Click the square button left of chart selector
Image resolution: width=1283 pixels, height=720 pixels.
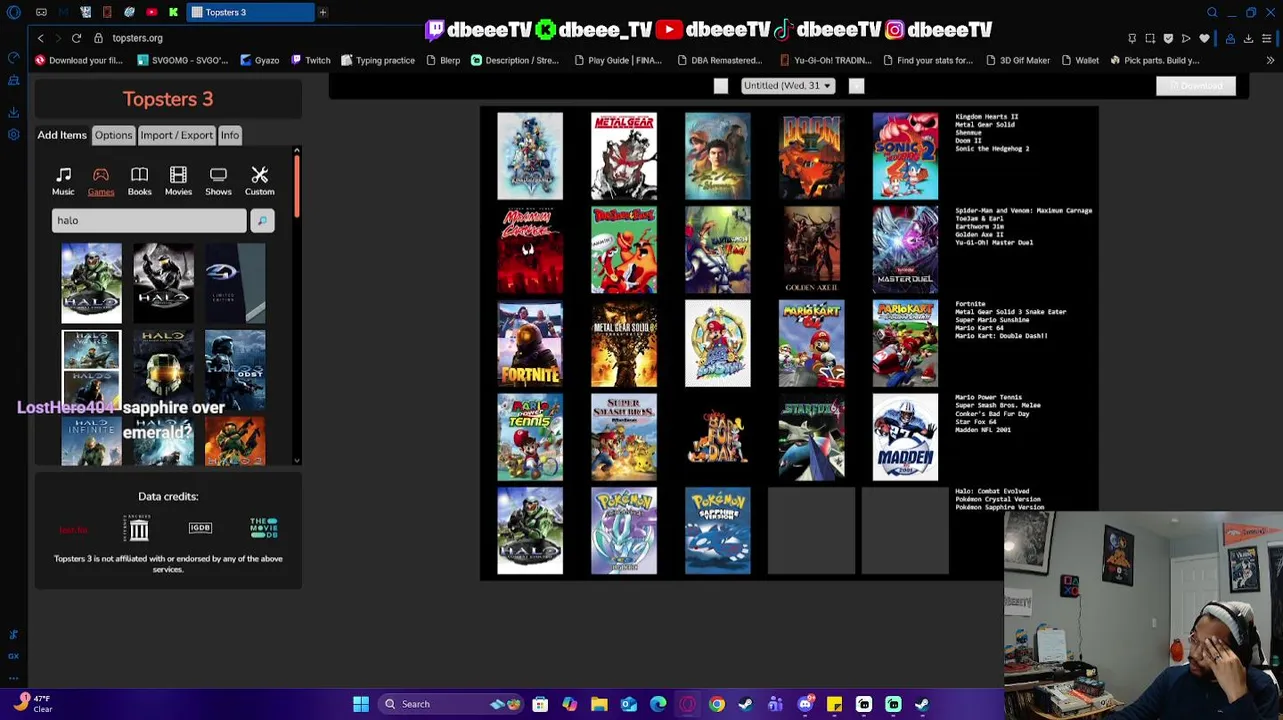tap(720, 86)
